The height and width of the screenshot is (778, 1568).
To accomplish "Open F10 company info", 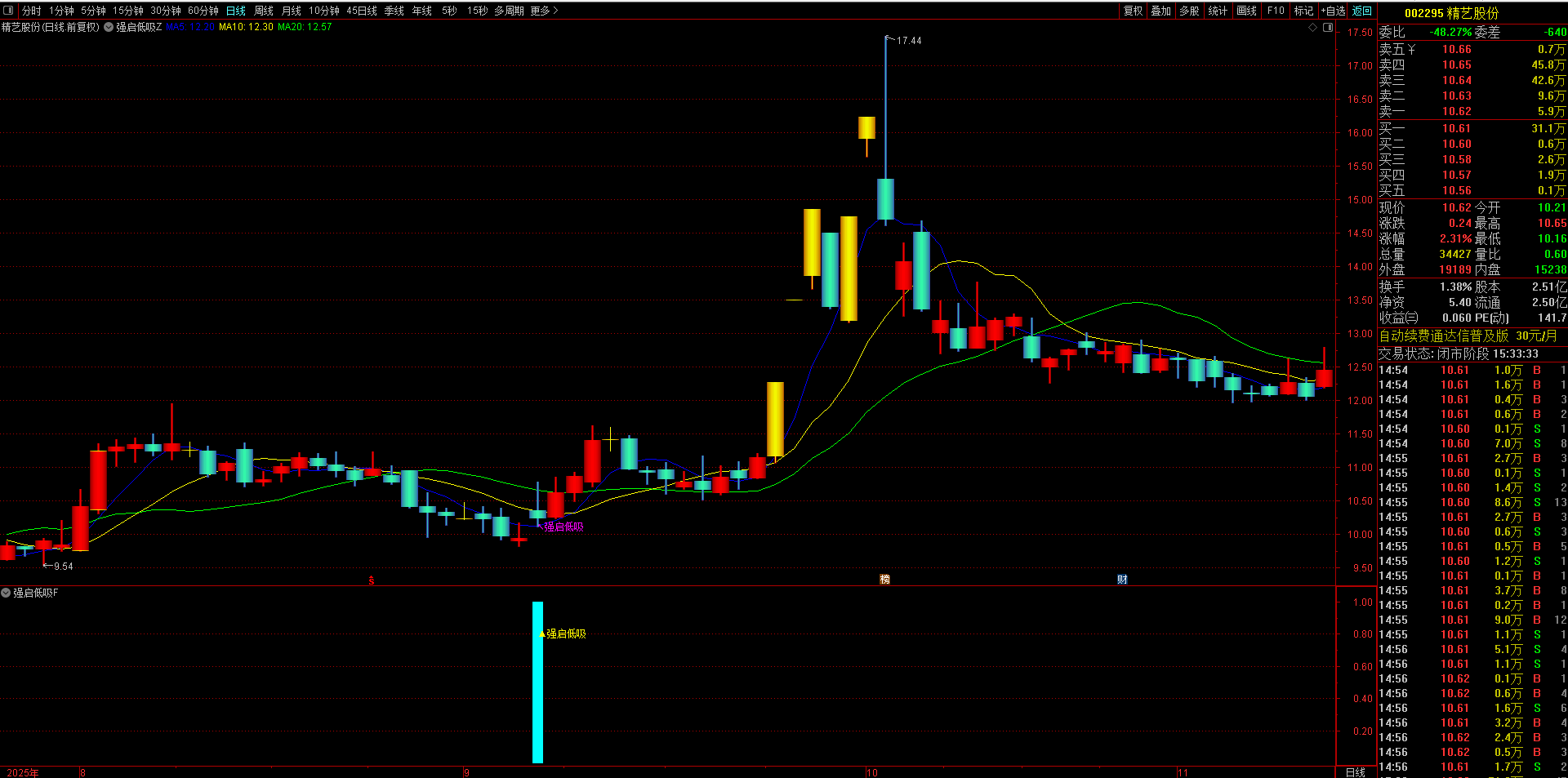I will point(1276,11).
